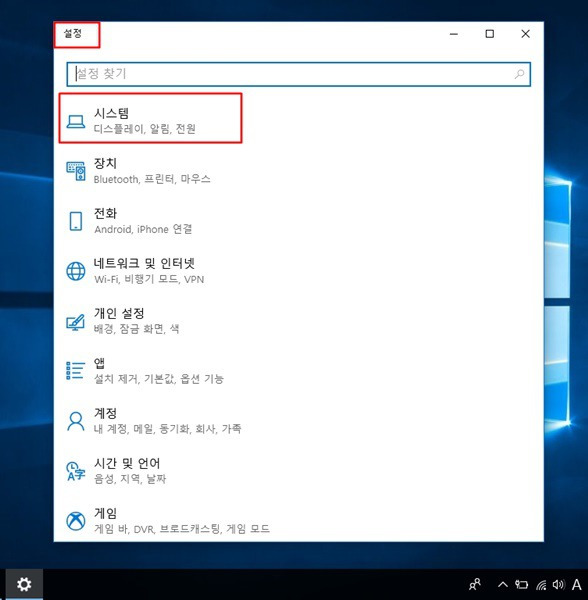
Task: Open 시간 및 언어 category title
Action: pyautogui.click(x=127, y=463)
